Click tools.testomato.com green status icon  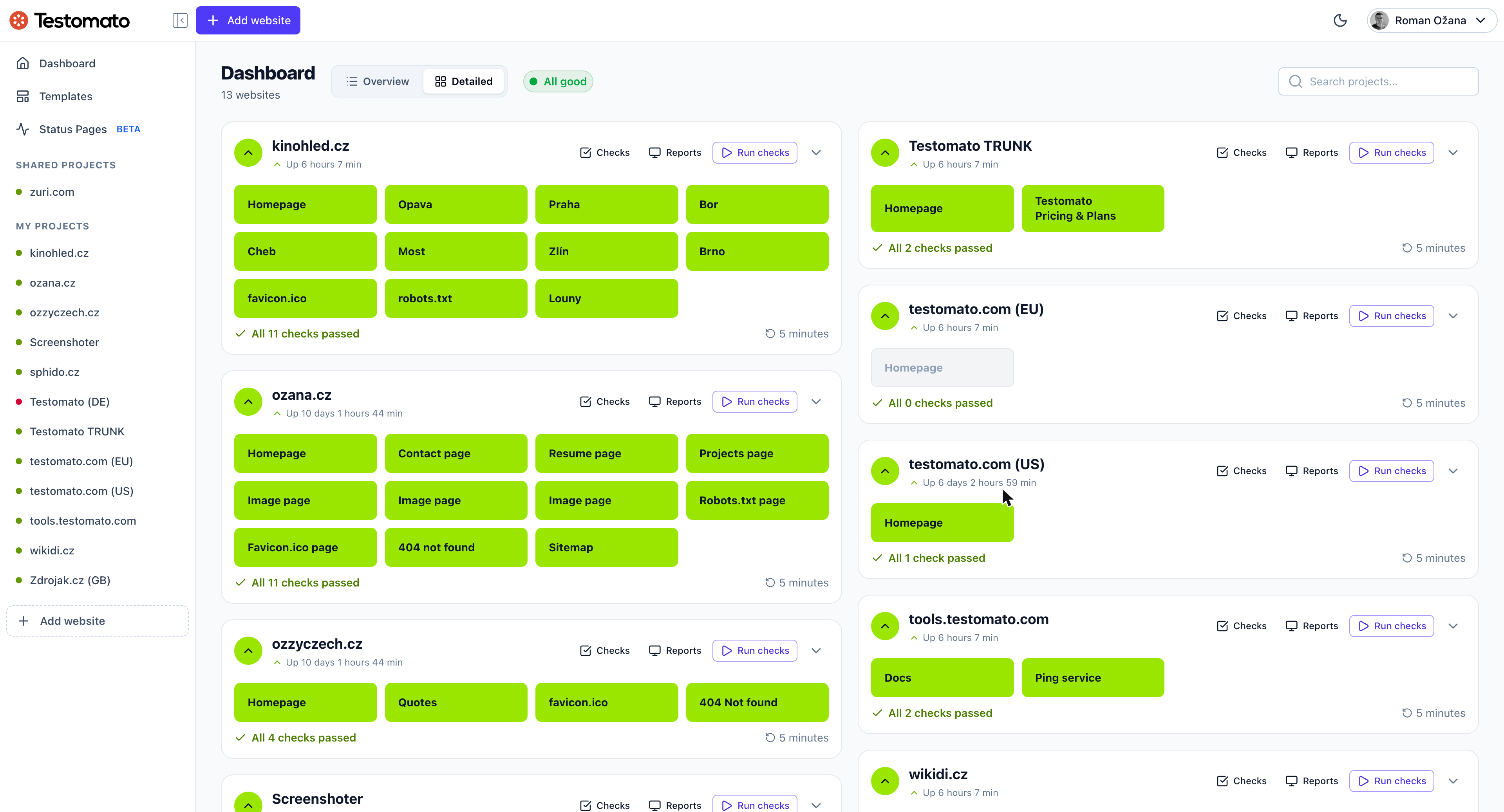(885, 626)
